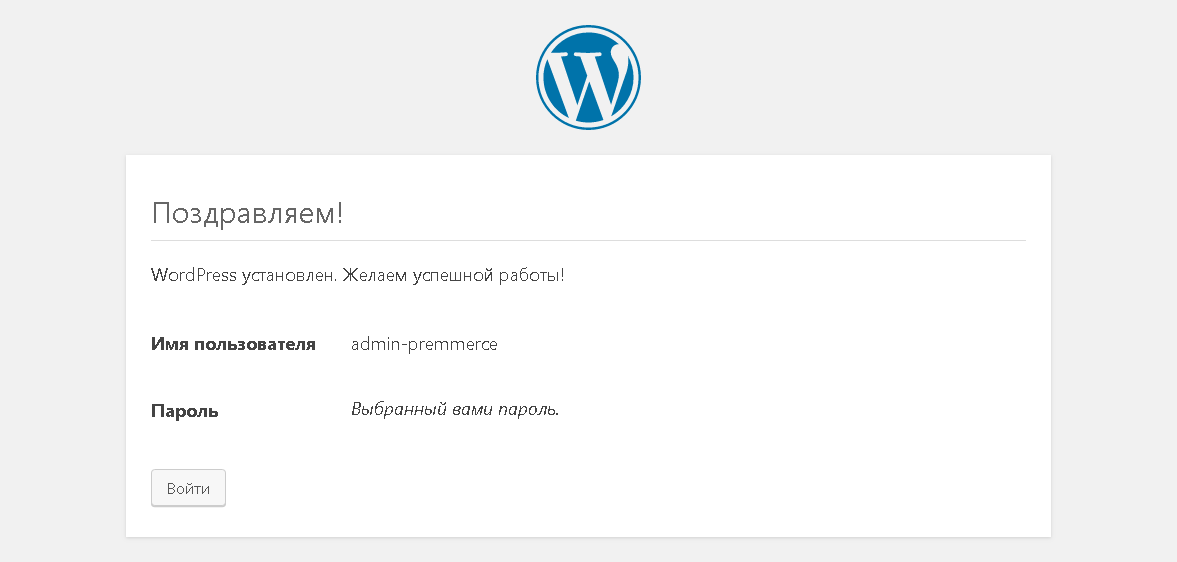The width and height of the screenshot is (1177, 562).
Task: Click the gray background outside white panel
Action: 60,300
